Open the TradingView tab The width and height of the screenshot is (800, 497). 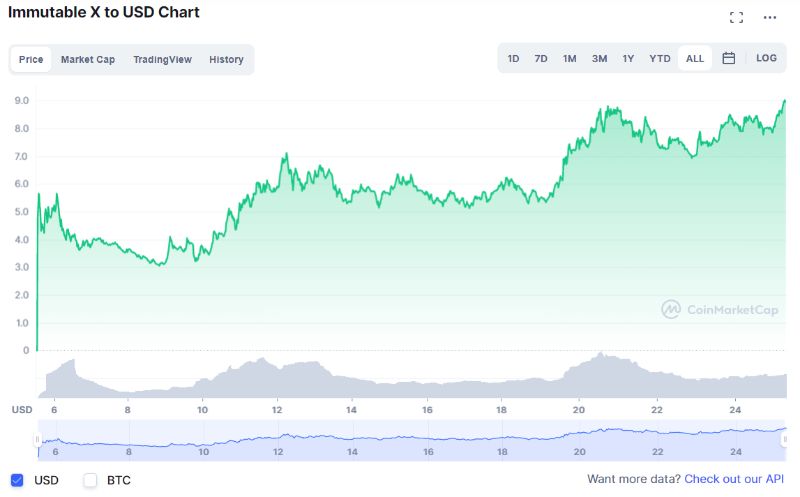(x=162, y=59)
